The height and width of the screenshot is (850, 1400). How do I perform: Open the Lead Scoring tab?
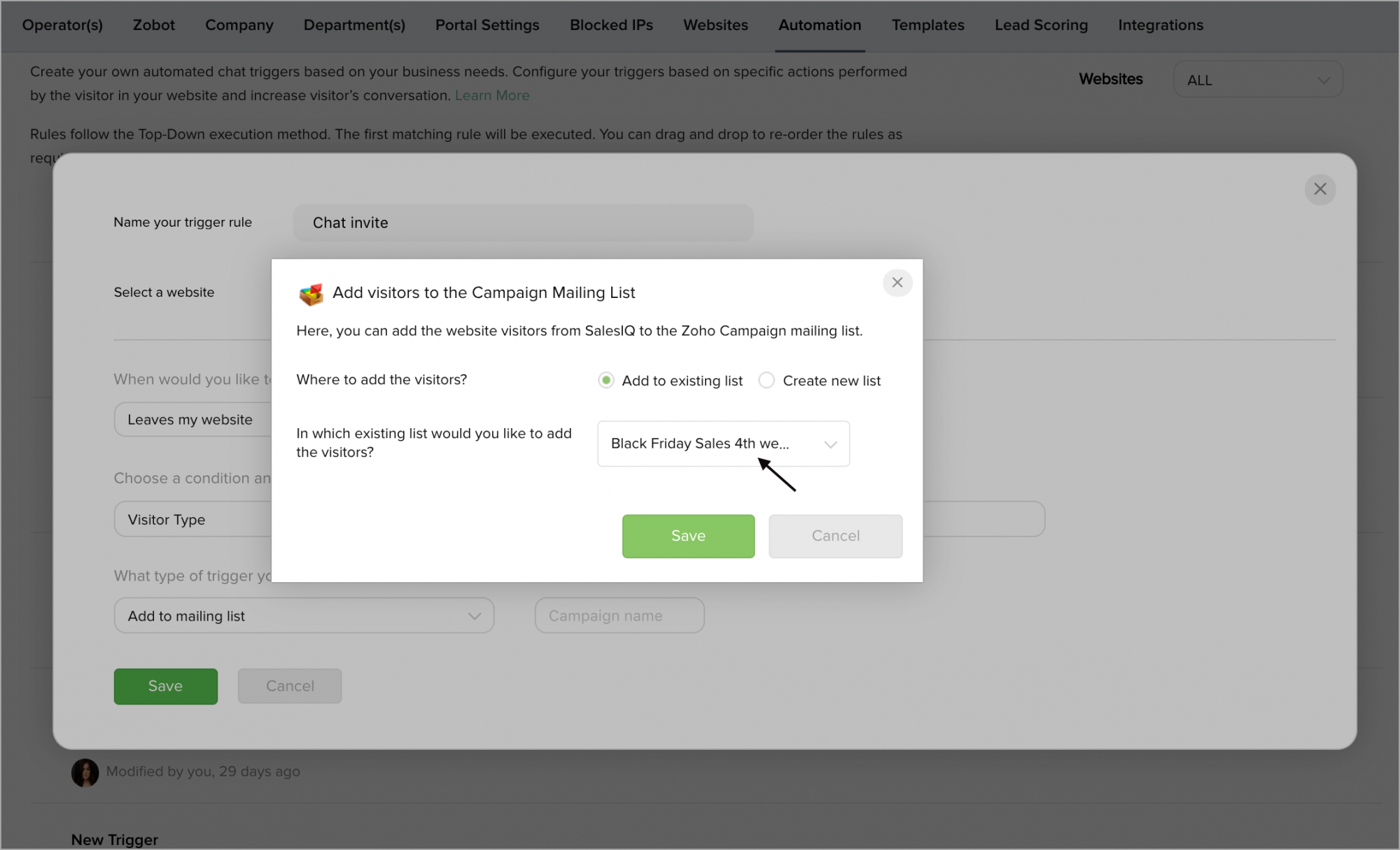pos(1041,25)
